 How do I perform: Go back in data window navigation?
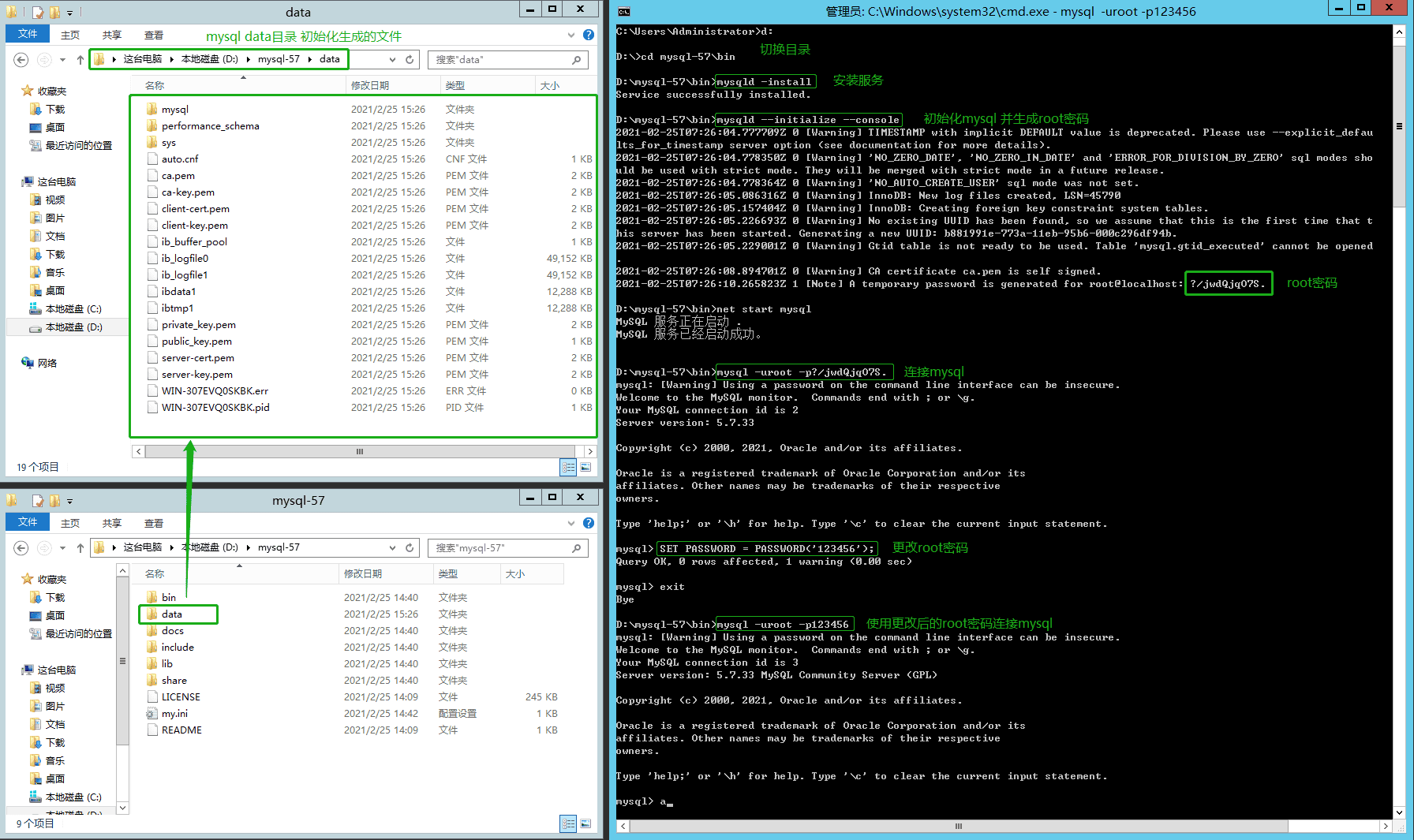(x=21, y=60)
